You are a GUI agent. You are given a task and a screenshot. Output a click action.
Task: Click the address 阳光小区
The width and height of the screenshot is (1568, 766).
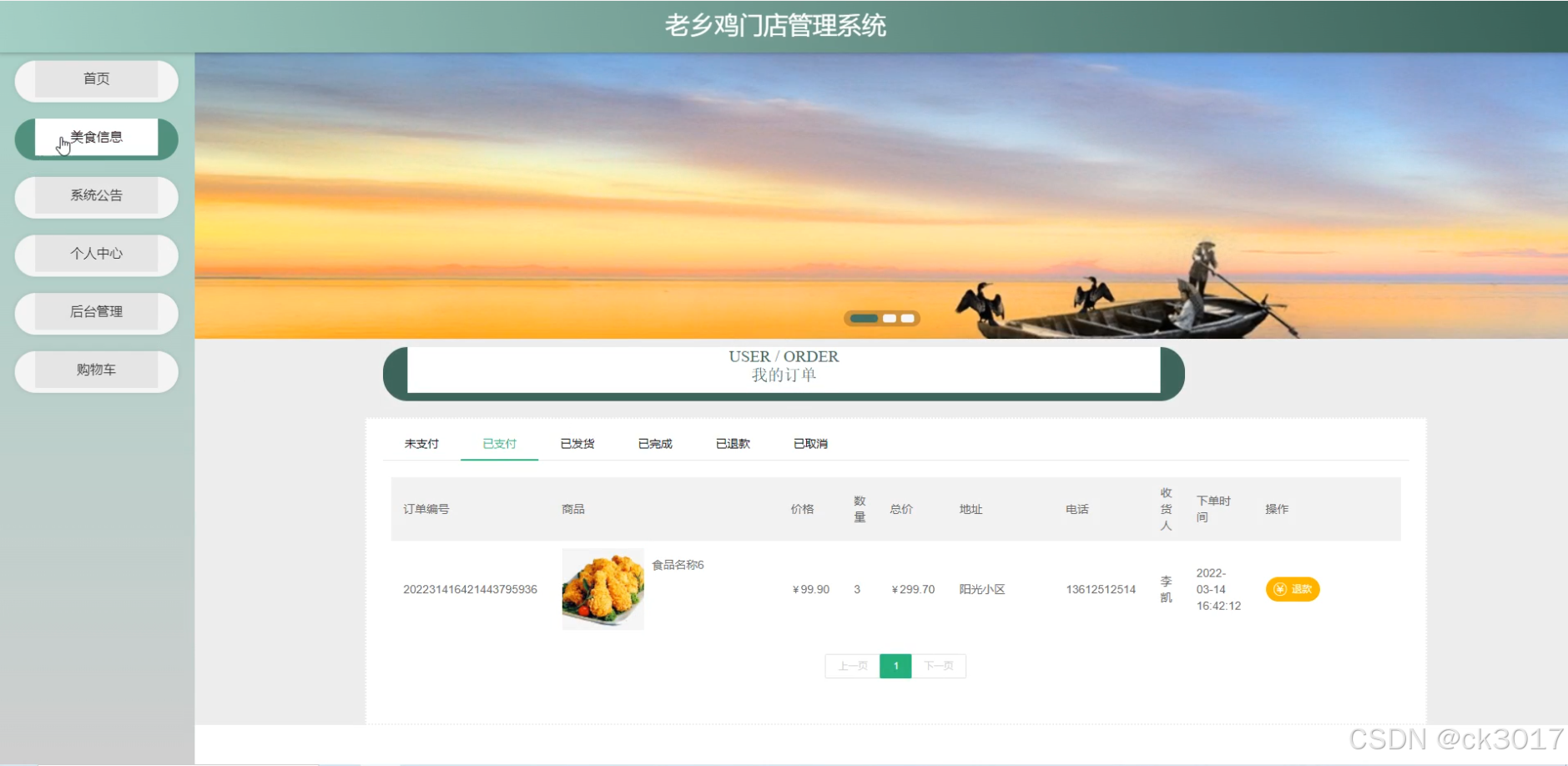pos(982,589)
